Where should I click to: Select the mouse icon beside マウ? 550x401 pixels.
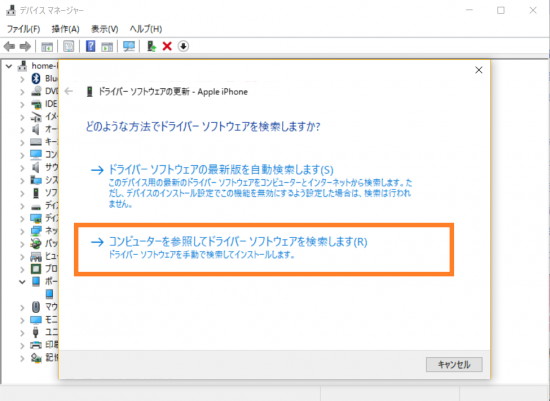click(x=36, y=307)
